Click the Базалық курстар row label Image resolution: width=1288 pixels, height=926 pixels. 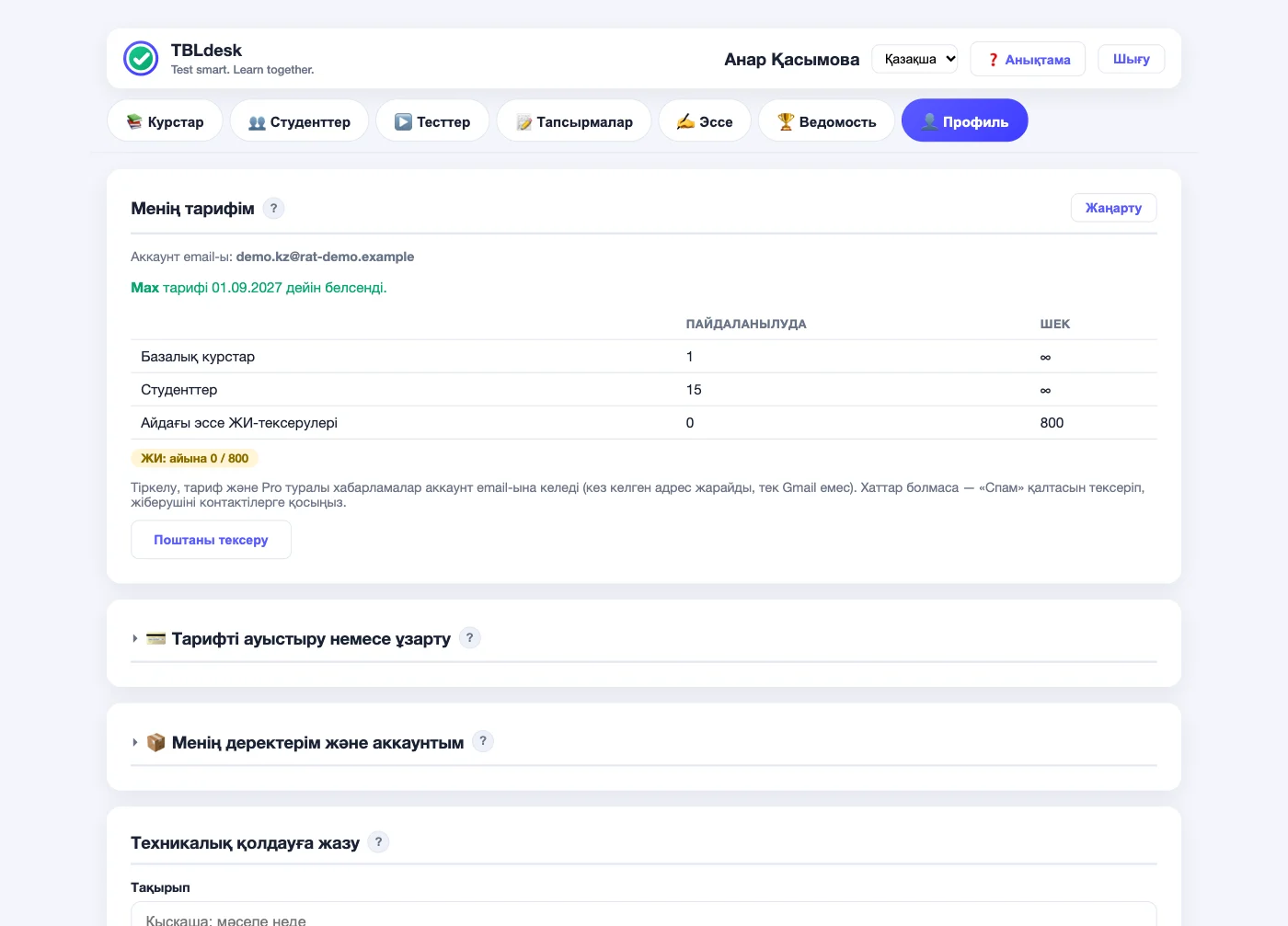click(x=198, y=357)
